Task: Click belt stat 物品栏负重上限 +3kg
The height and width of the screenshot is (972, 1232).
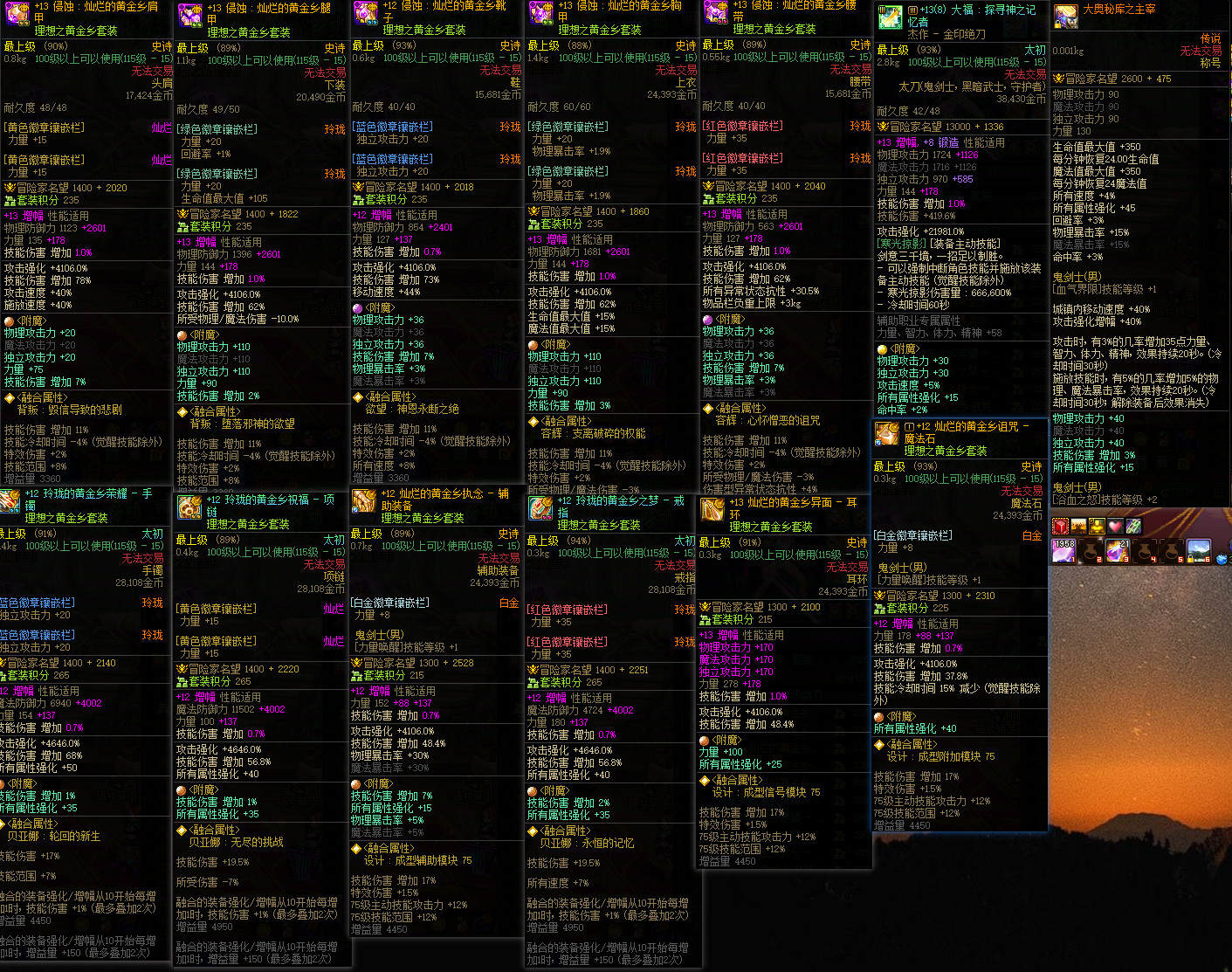Action: (x=752, y=304)
